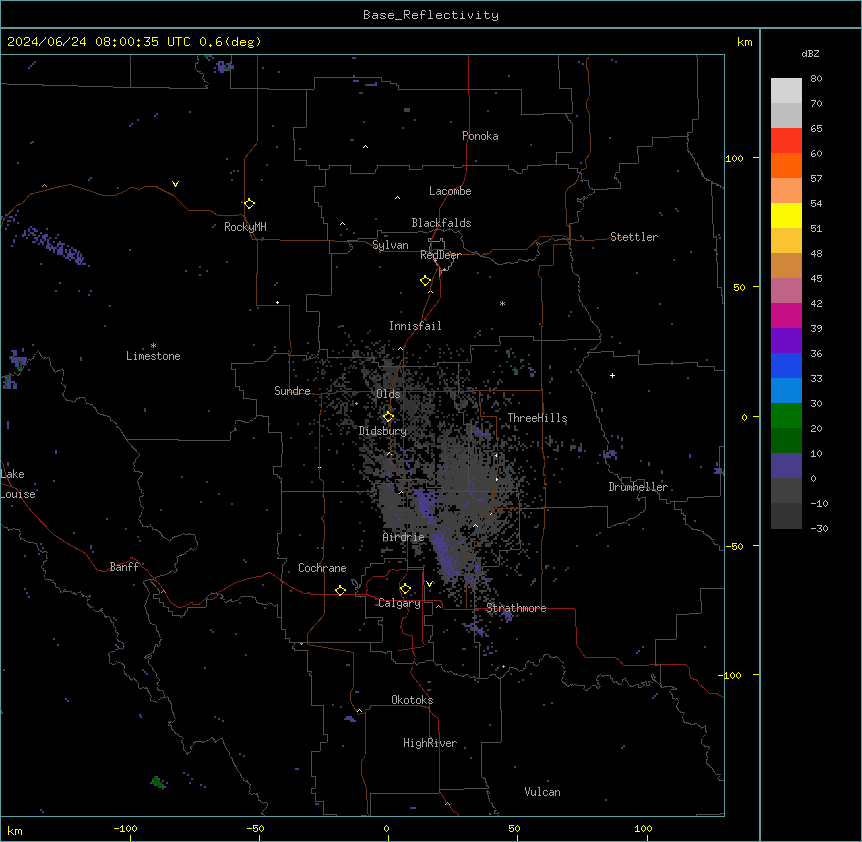This screenshot has height=842, width=862.
Task: Select the Ponoka label
Action: 480,136
